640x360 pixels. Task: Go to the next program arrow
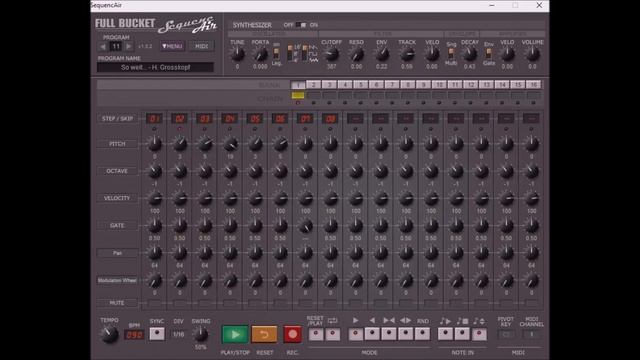point(129,47)
